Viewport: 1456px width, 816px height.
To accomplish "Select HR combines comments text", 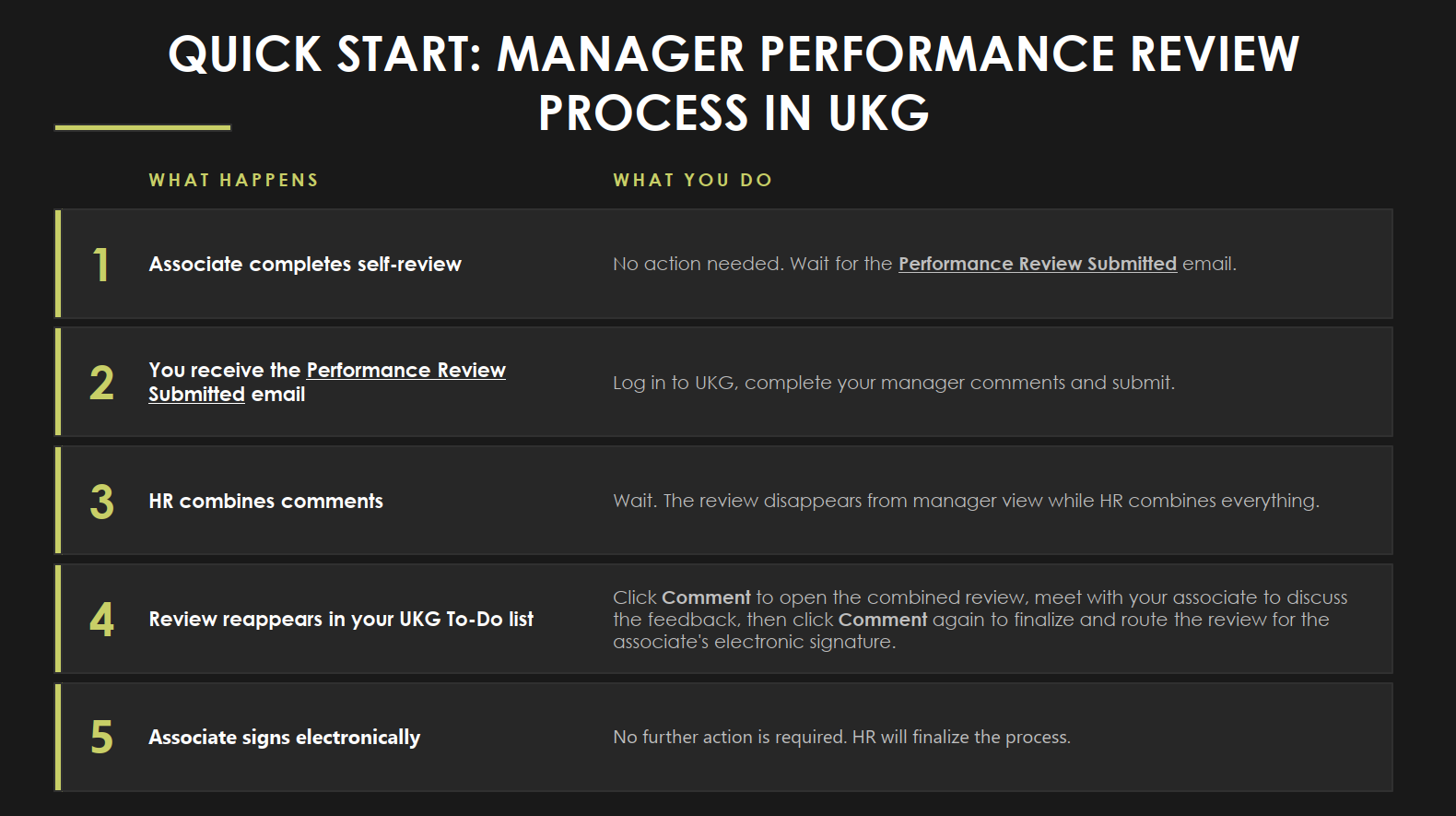I will pyautogui.click(x=265, y=501).
